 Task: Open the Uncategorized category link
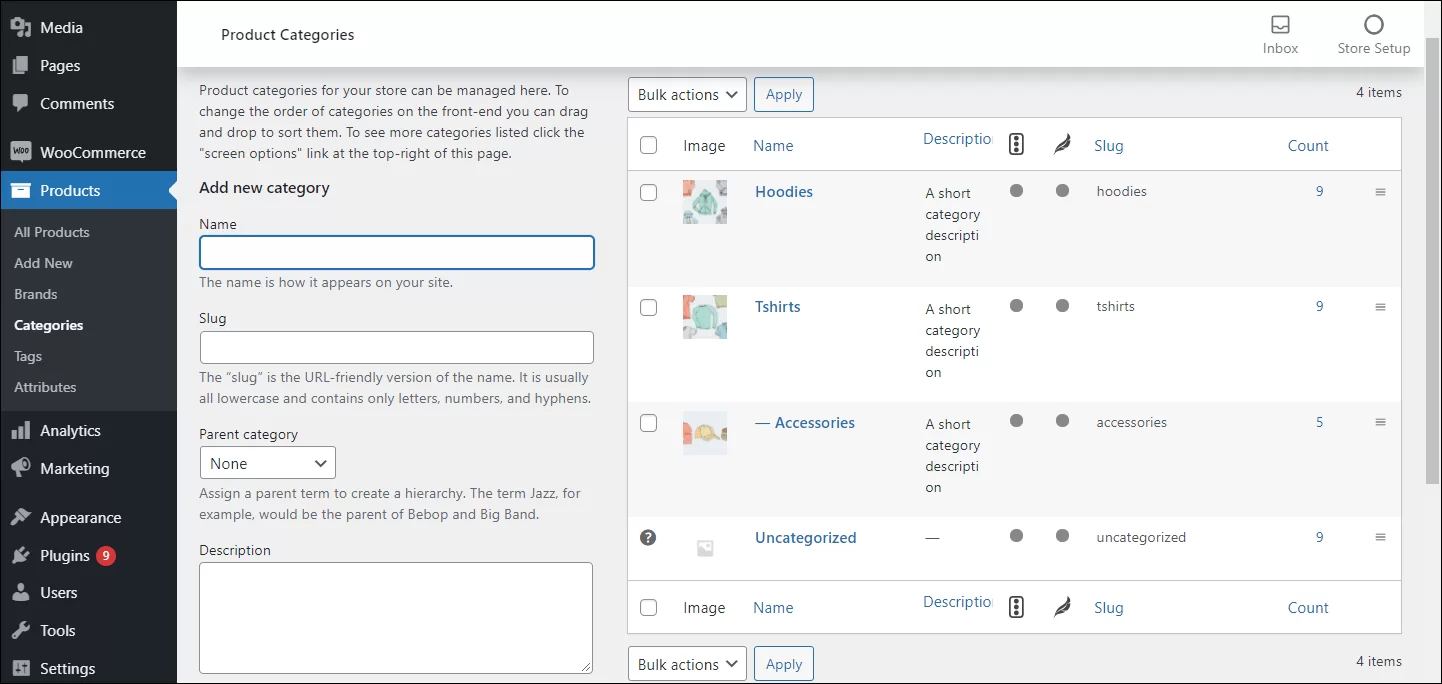(x=805, y=537)
